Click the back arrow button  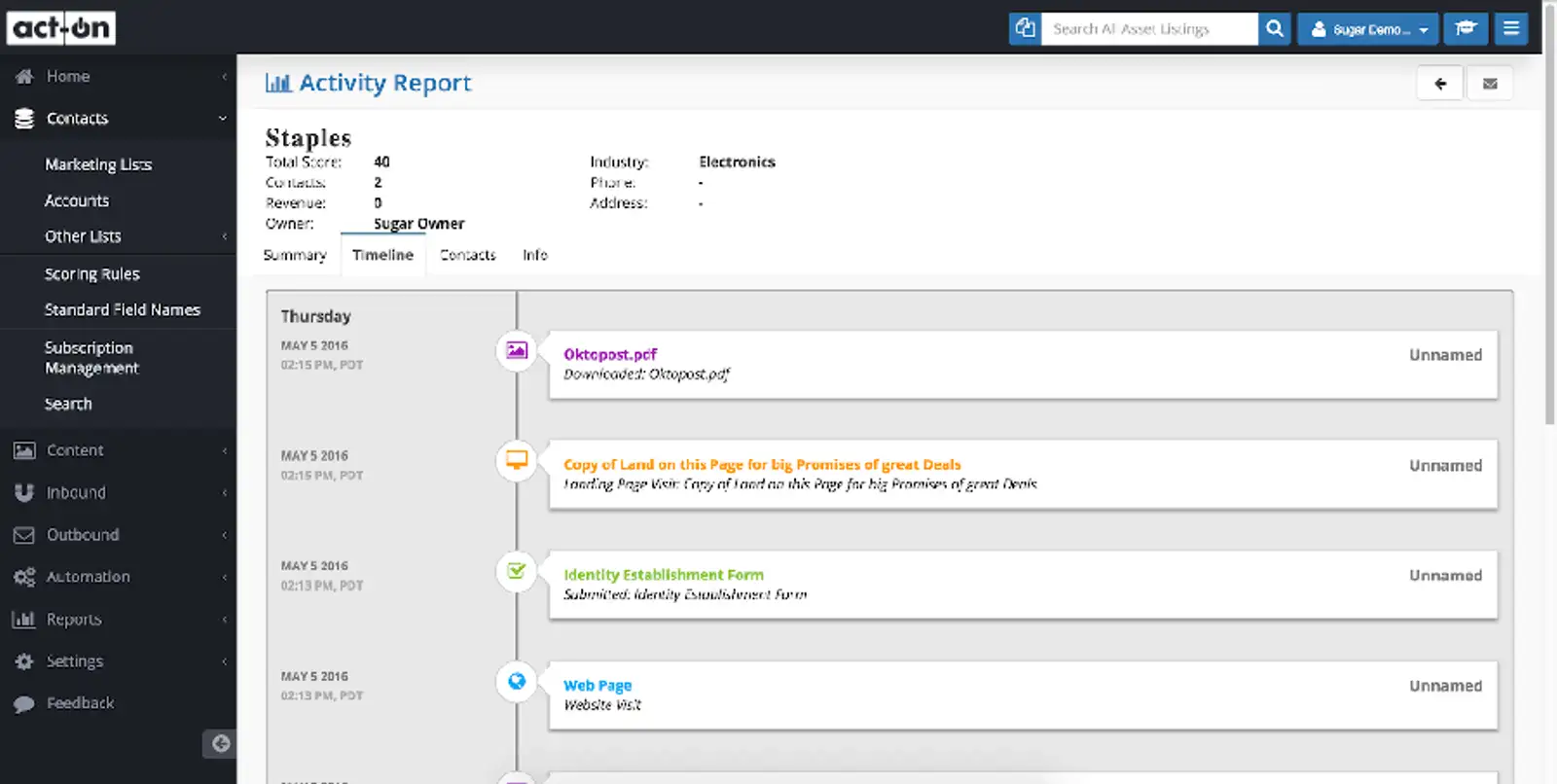(1439, 84)
